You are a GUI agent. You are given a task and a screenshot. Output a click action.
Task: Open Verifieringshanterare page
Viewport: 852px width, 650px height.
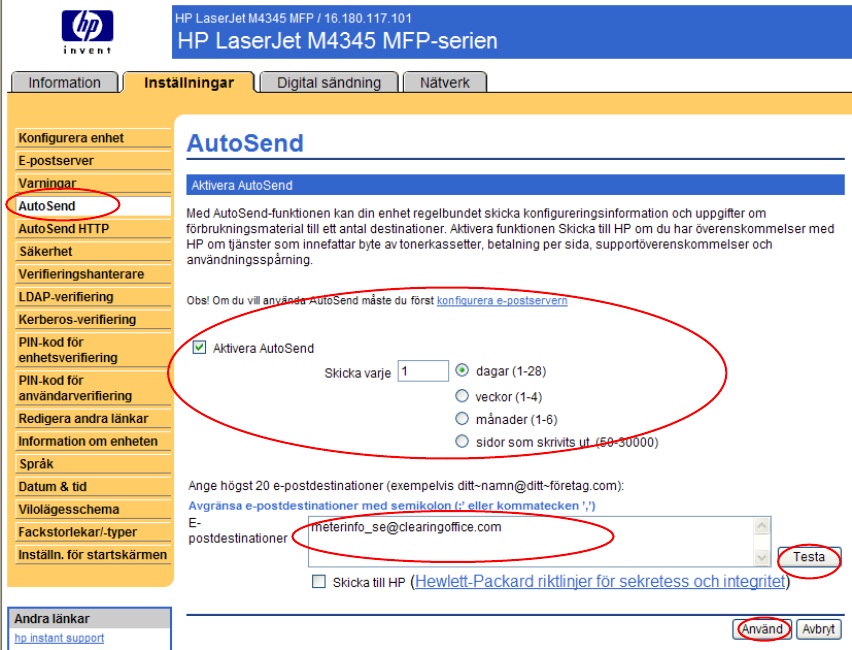click(93, 274)
